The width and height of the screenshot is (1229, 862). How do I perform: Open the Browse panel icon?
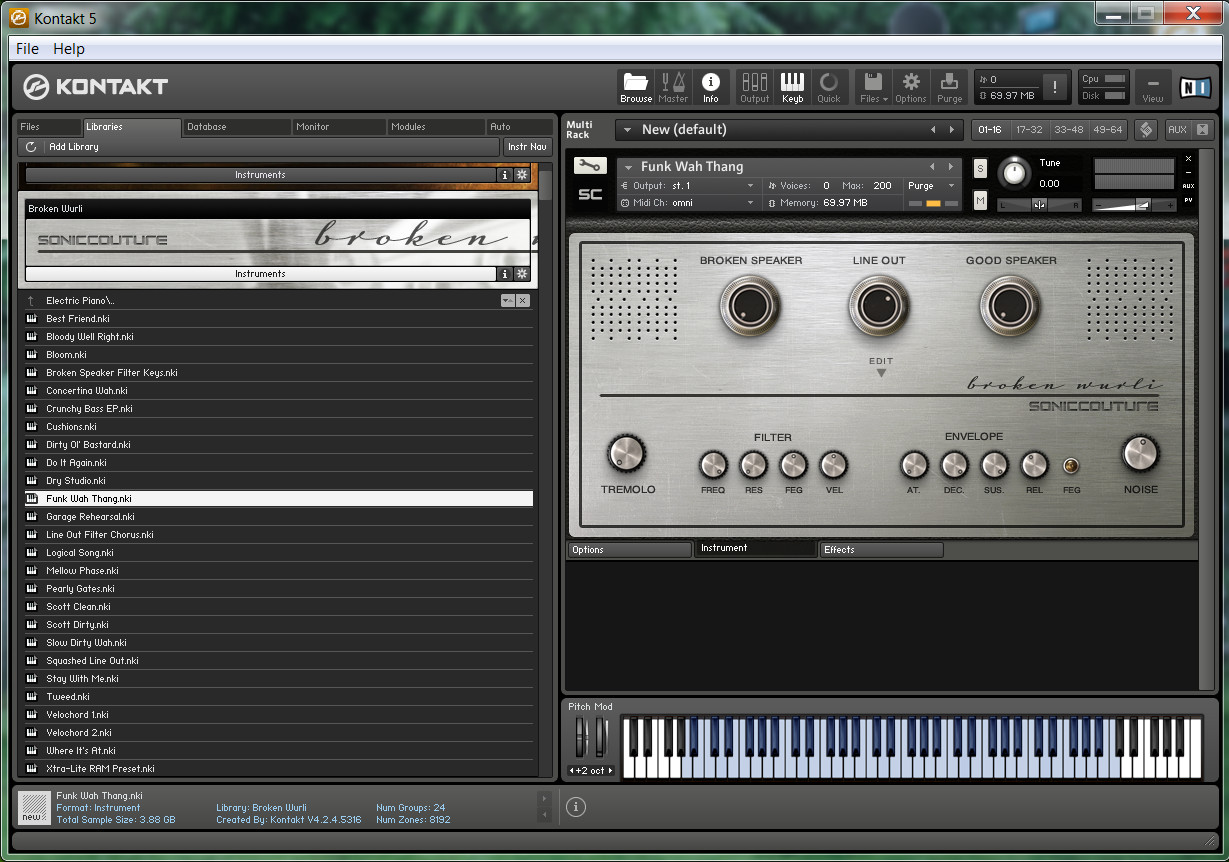coord(636,86)
